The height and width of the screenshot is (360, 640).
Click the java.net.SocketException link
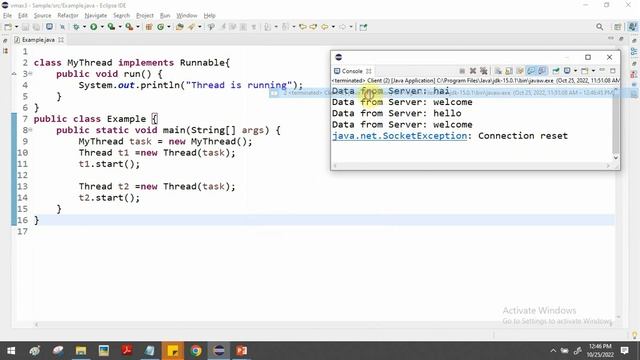tap(400, 136)
